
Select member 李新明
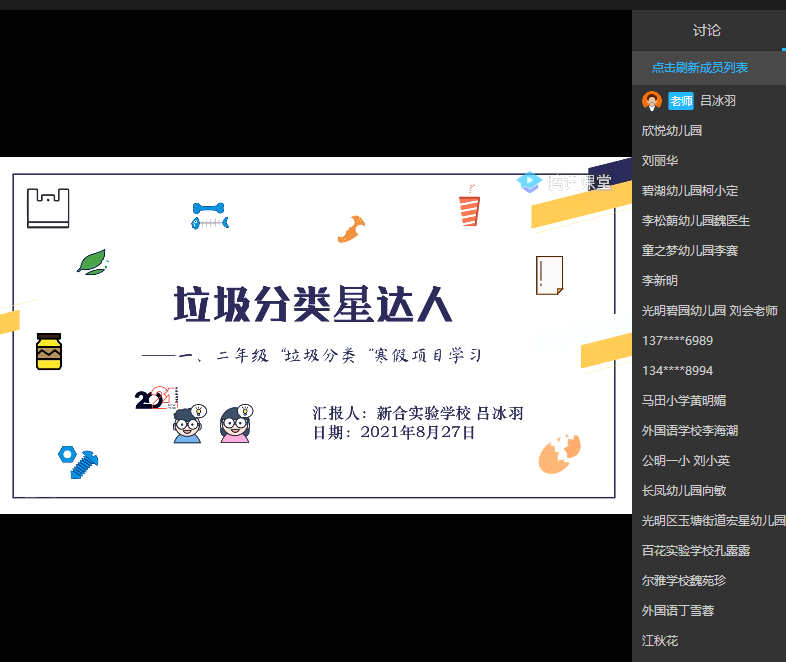point(660,281)
